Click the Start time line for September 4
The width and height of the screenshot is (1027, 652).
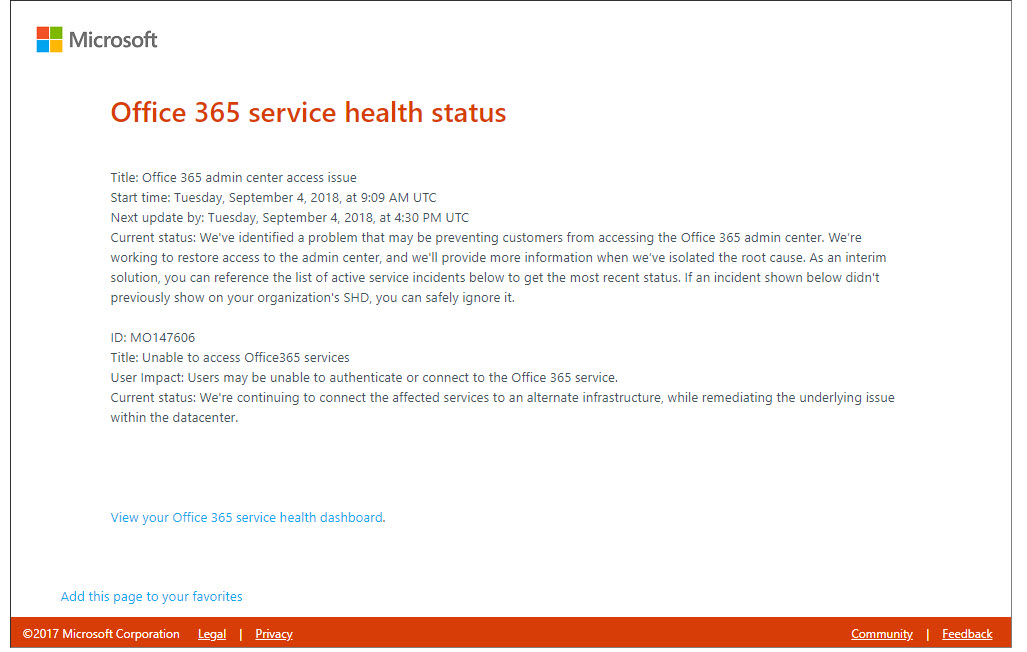point(273,197)
